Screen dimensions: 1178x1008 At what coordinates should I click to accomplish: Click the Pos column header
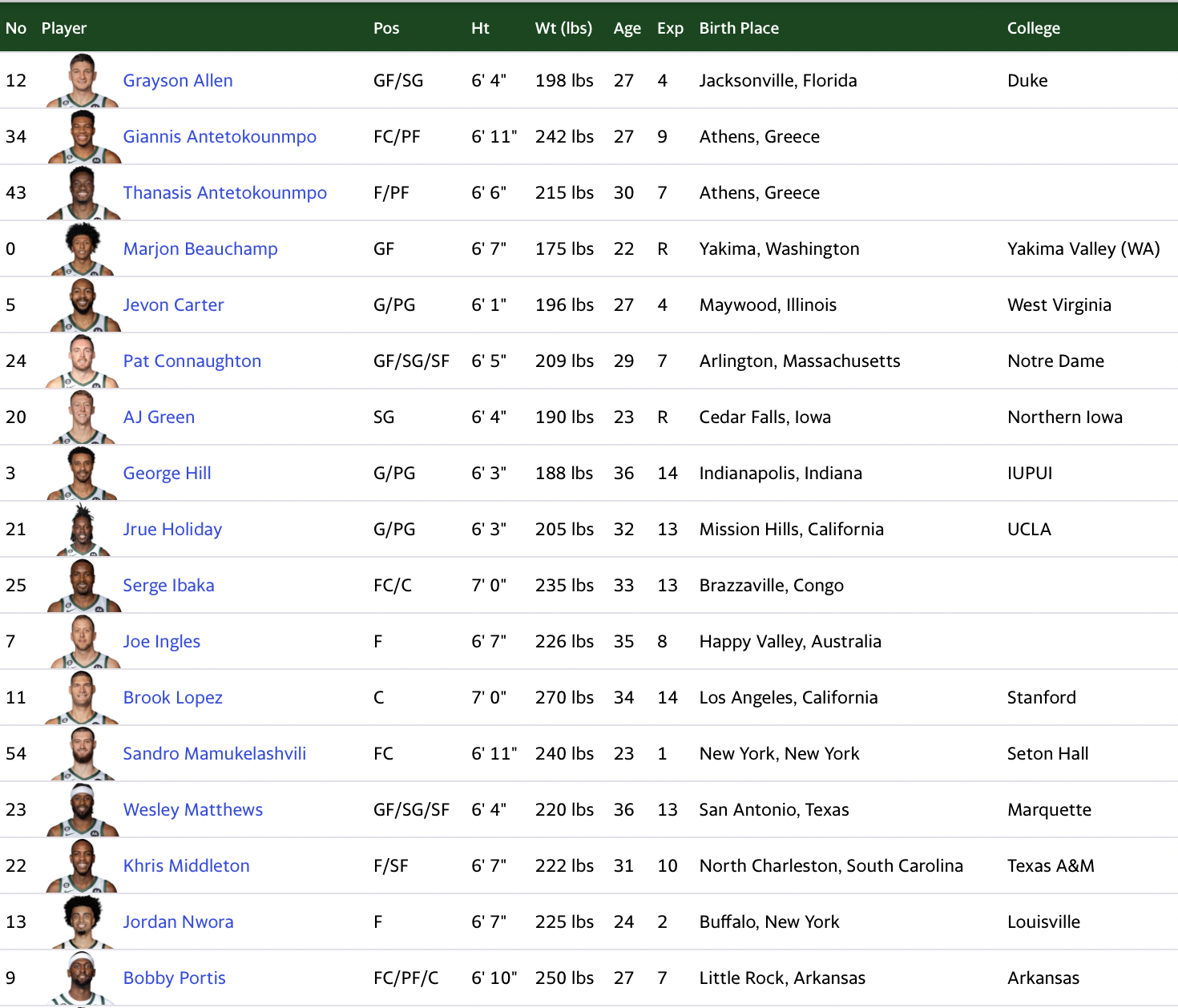pos(386,28)
